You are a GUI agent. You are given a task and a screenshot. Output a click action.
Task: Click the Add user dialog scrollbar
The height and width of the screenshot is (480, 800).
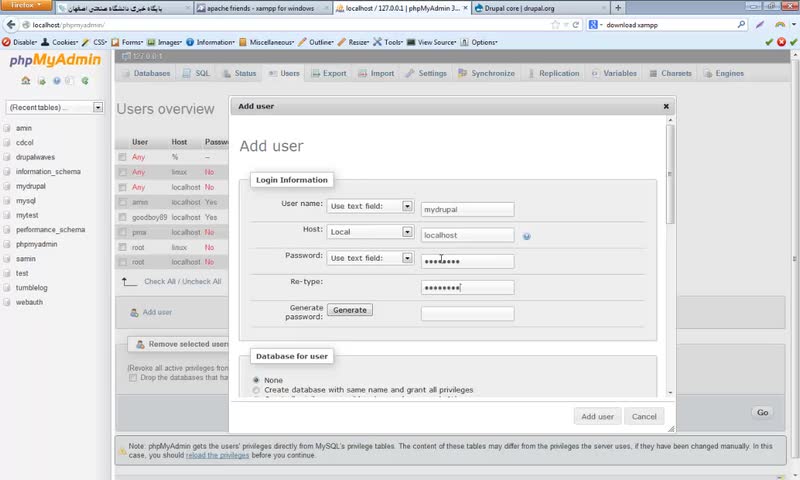[670, 173]
